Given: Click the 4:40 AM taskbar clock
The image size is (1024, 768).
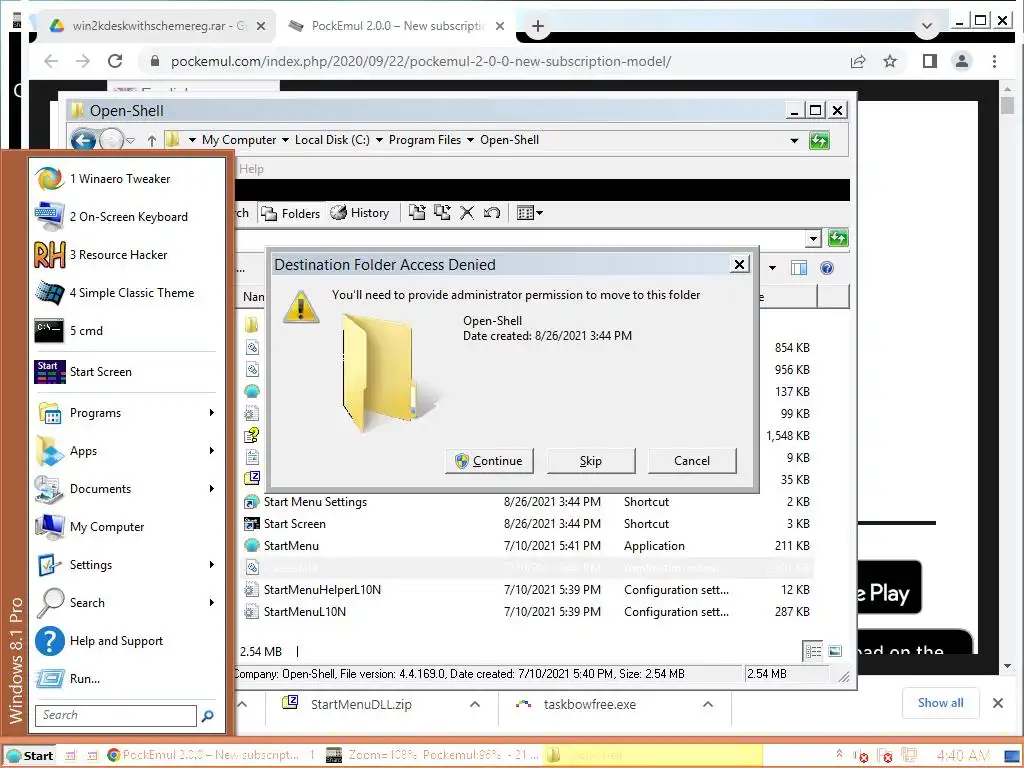Looking at the screenshot, I should [x=963, y=756].
